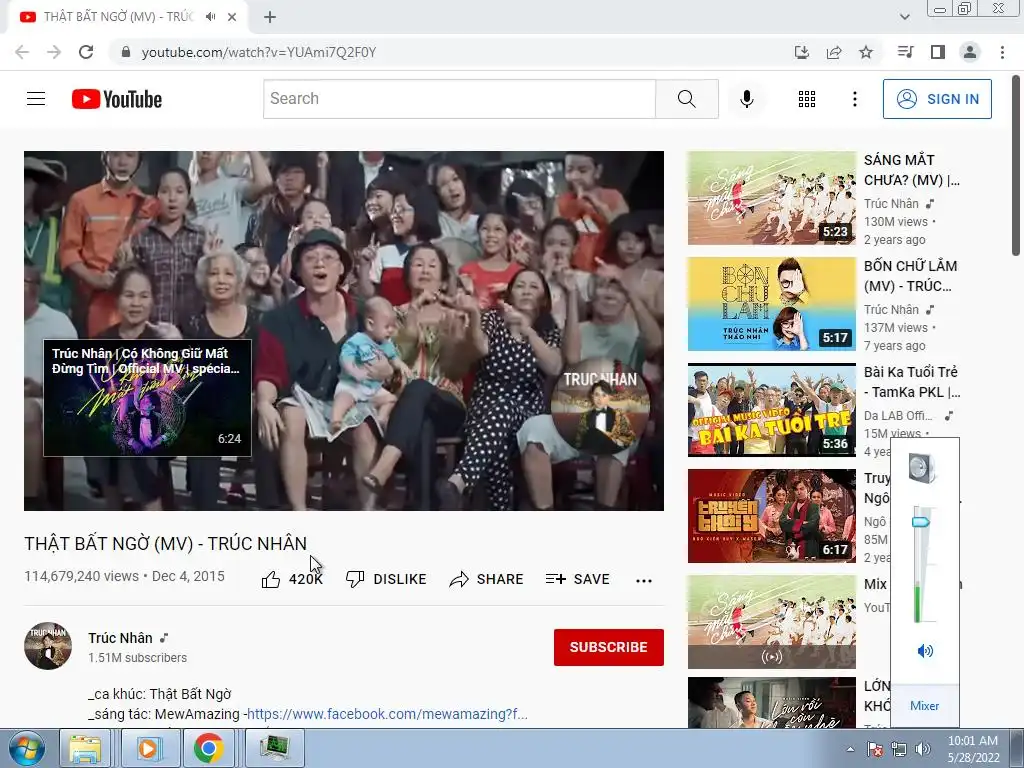Click the address bar URL
This screenshot has width=1024, height=768.
[x=259, y=52]
